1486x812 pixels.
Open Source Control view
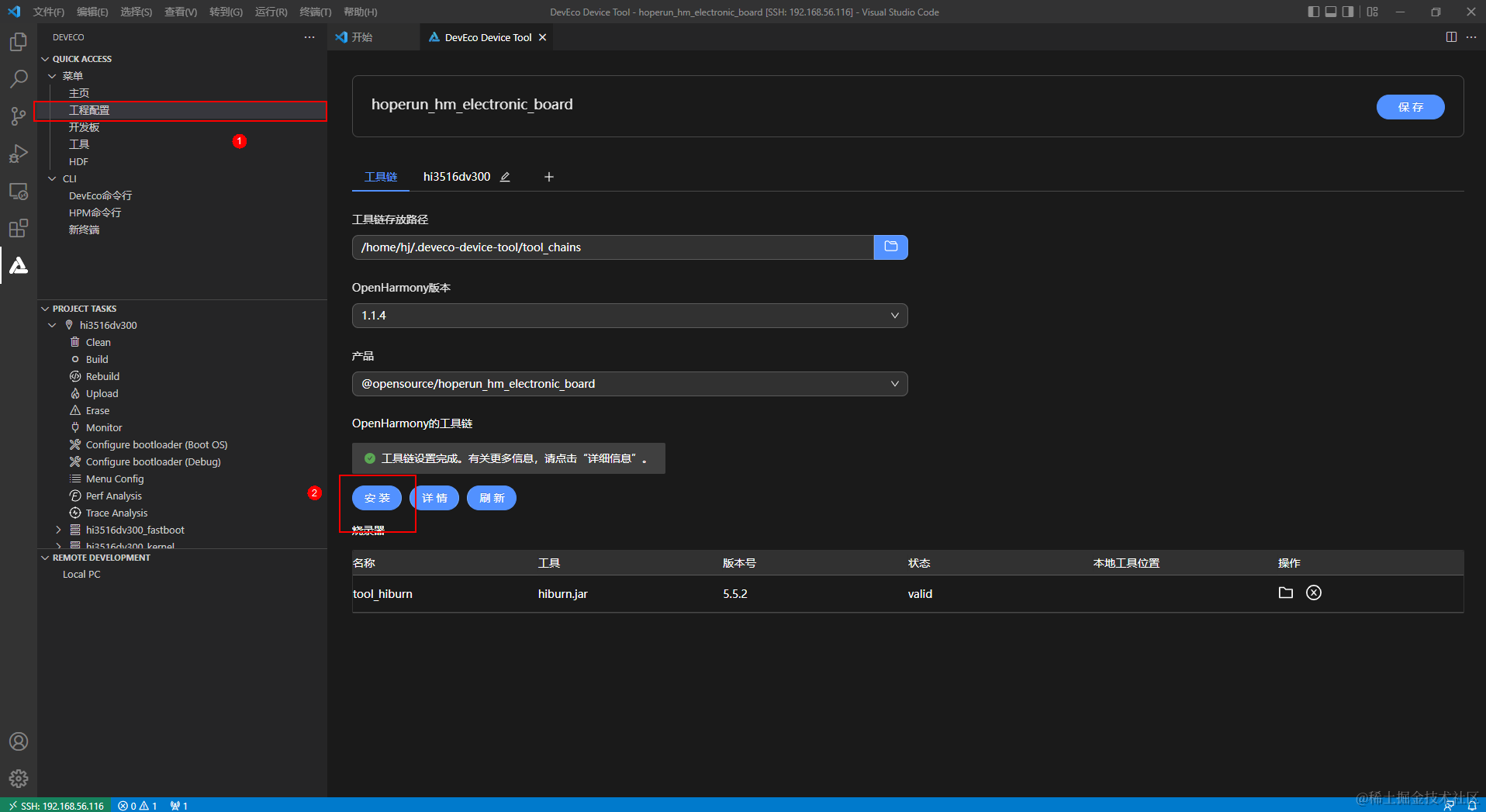pyautogui.click(x=19, y=116)
